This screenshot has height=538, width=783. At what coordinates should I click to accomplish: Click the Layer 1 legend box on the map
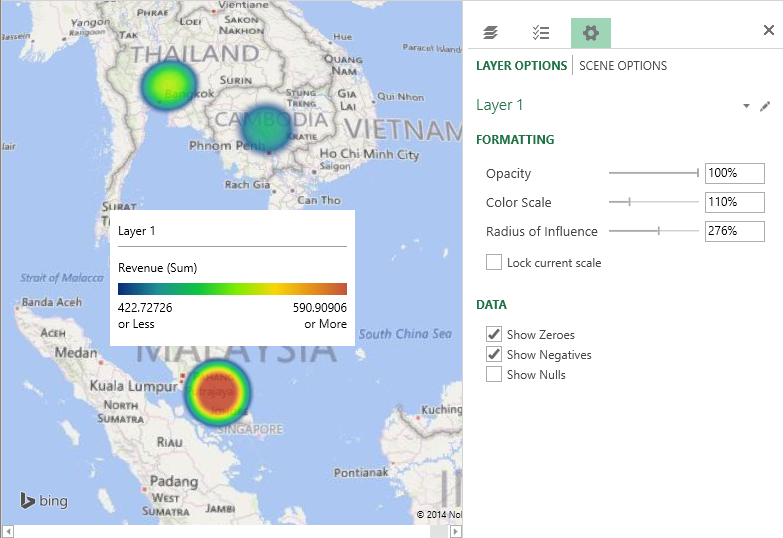point(232,278)
